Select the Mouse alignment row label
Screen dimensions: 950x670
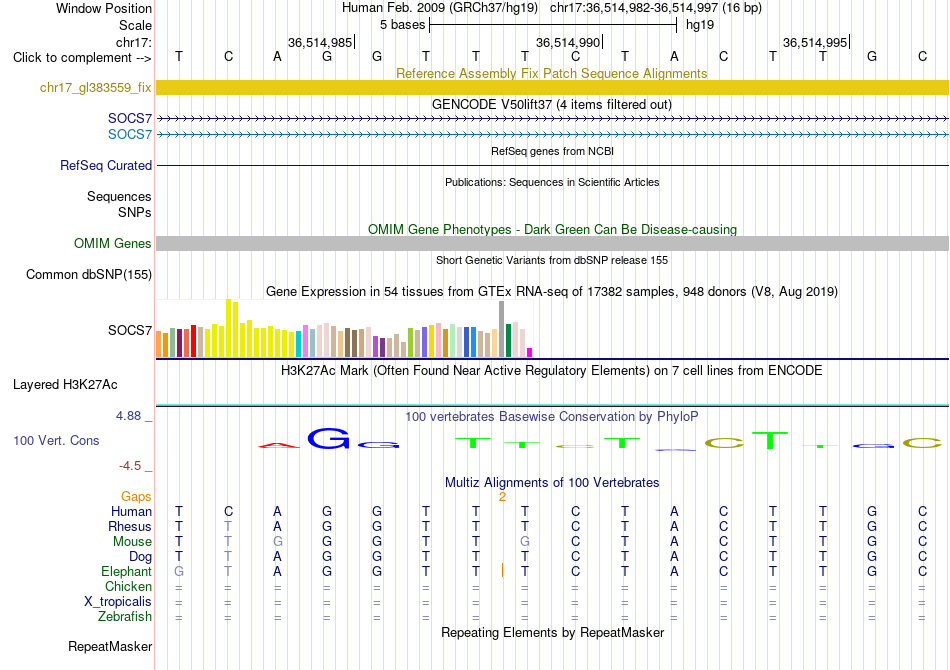click(x=132, y=542)
